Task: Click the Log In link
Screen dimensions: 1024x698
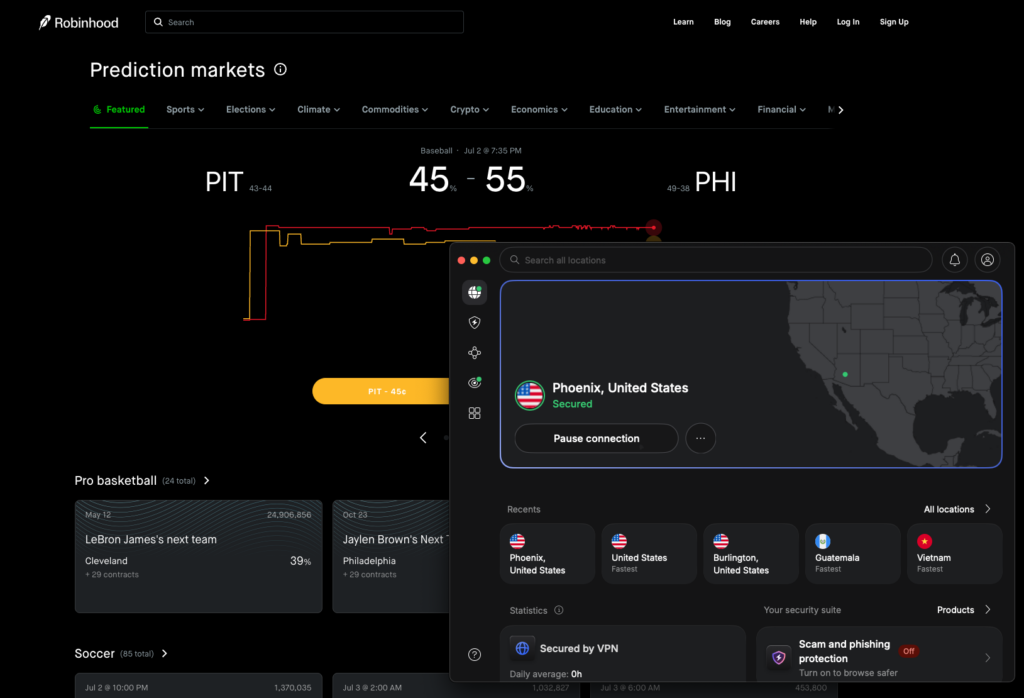Action: tap(848, 22)
